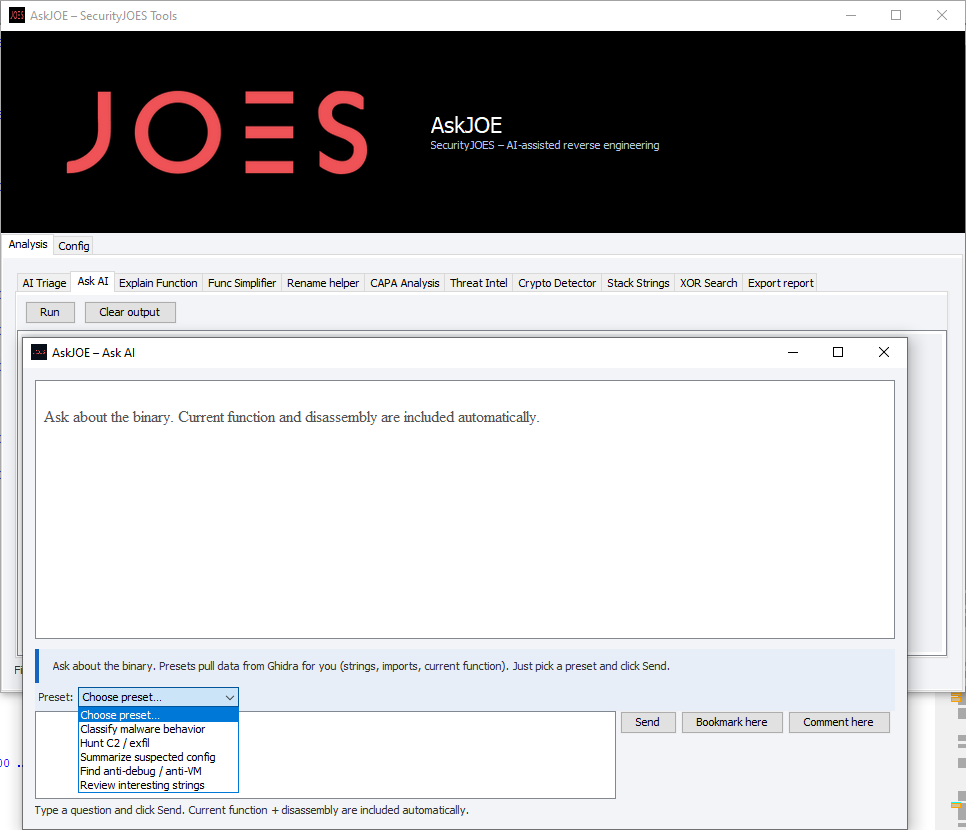Click the 'Preset:' label
The image size is (966, 830).
(55, 698)
